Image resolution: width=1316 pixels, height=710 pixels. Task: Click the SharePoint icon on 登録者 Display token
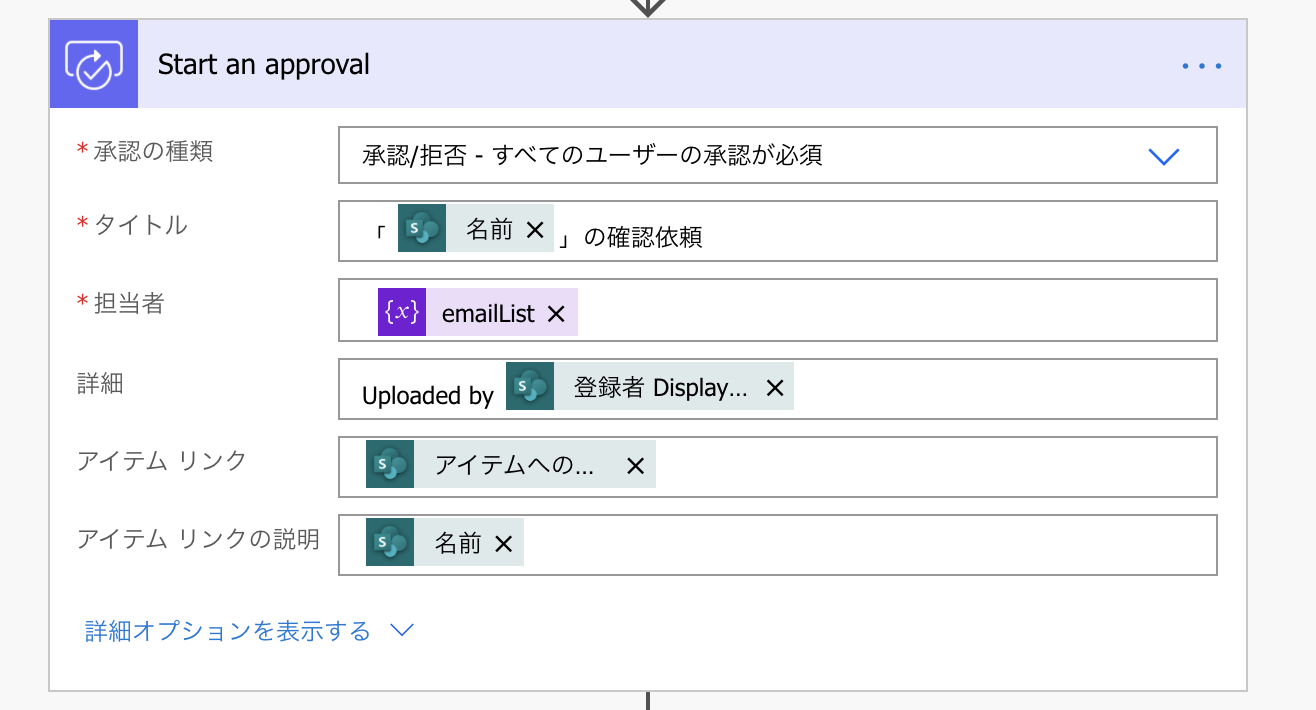(x=530, y=387)
